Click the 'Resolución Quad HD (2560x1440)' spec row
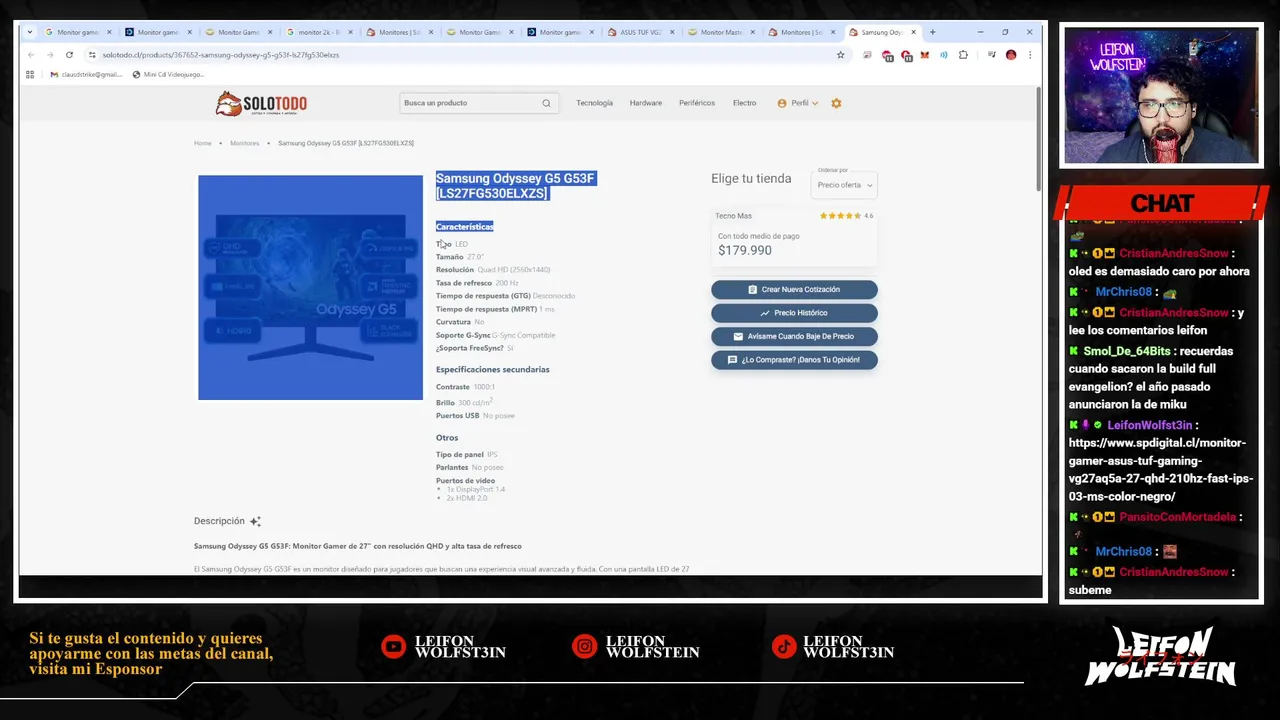Image resolution: width=1280 pixels, height=720 pixels. [493, 270]
